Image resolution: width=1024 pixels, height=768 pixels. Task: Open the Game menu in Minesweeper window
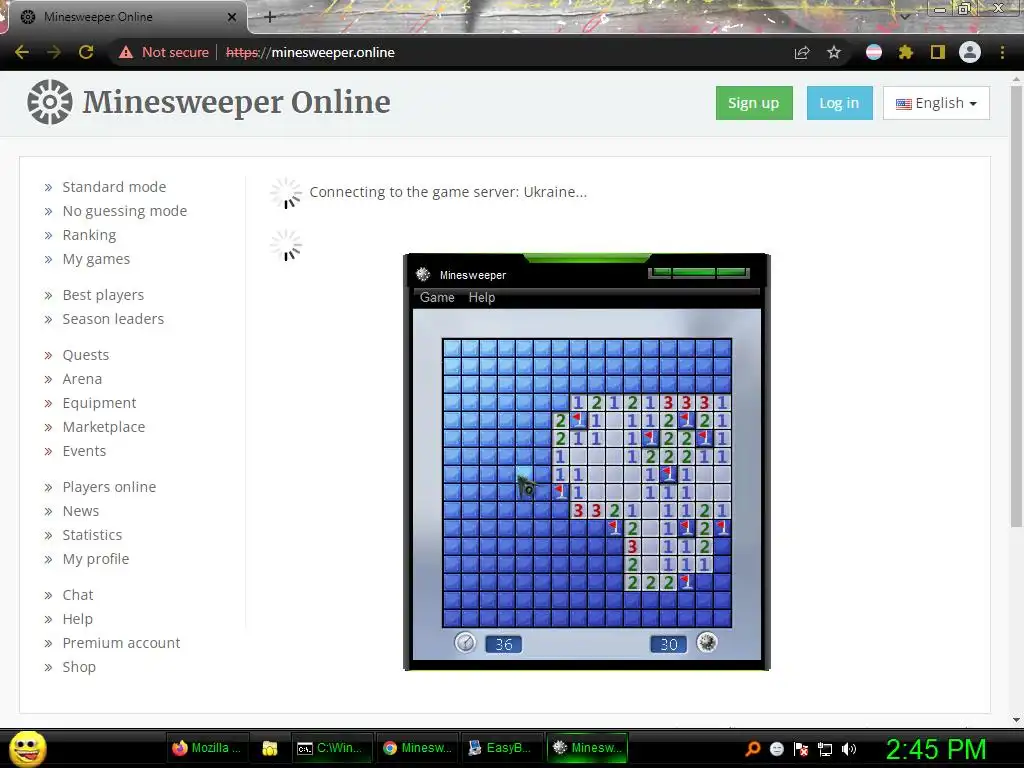coord(437,297)
